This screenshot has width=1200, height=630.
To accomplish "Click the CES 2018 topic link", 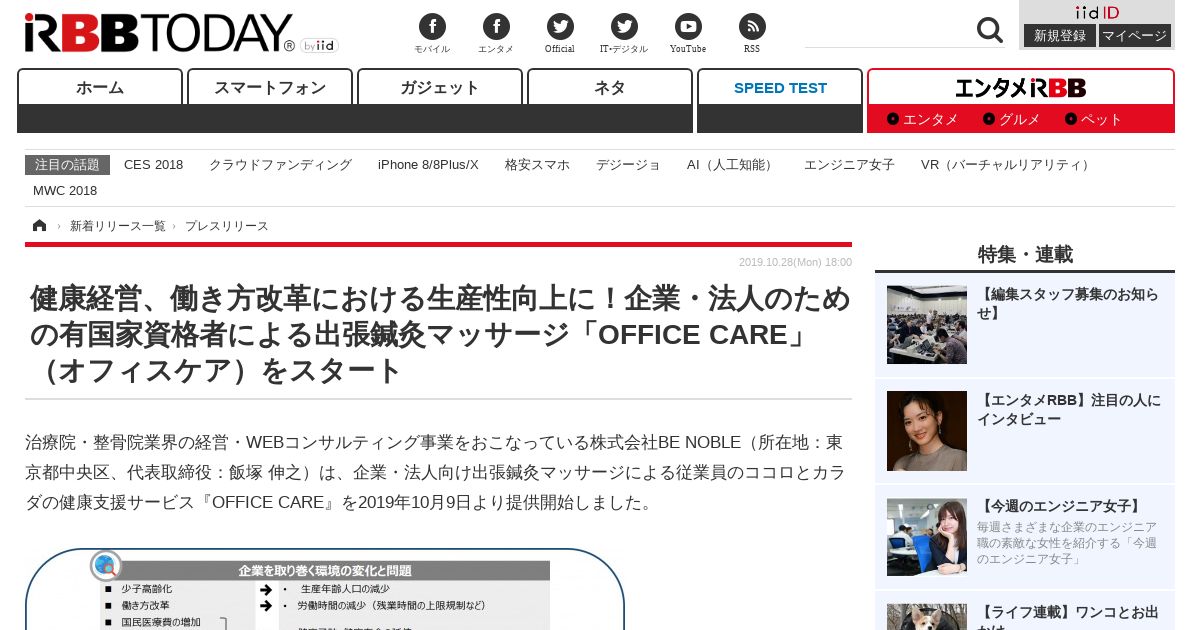I will (153, 165).
